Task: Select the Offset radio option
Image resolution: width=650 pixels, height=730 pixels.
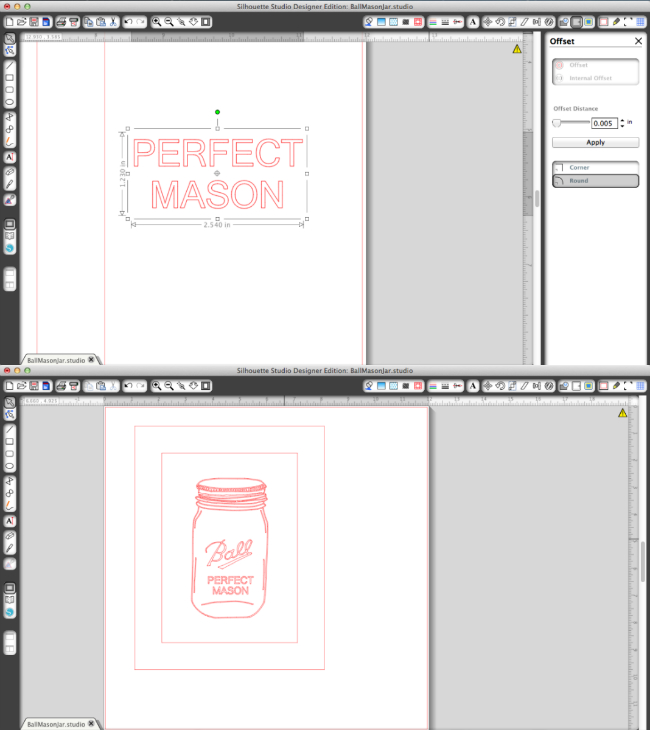Action: coord(596,65)
